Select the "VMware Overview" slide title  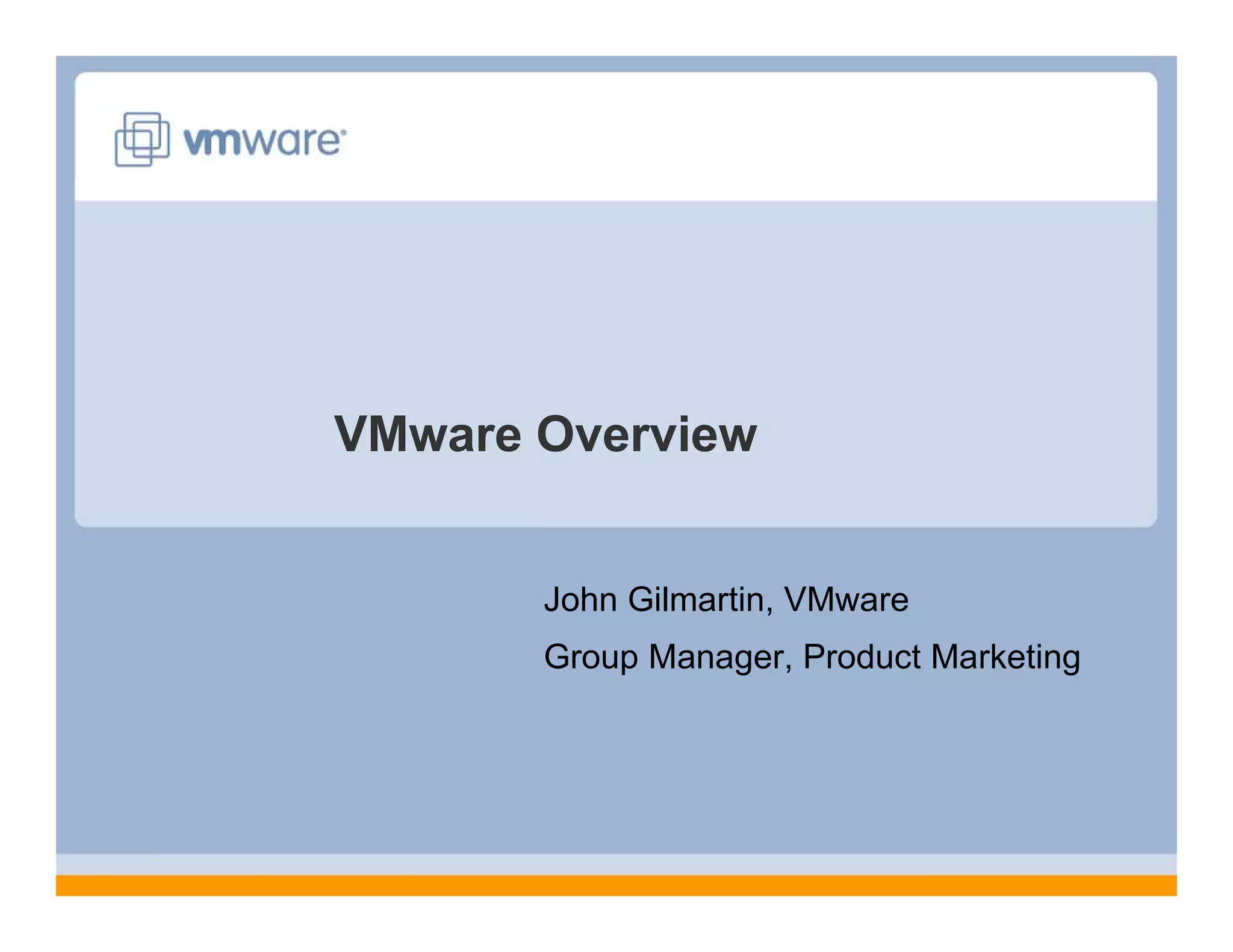click(x=545, y=434)
